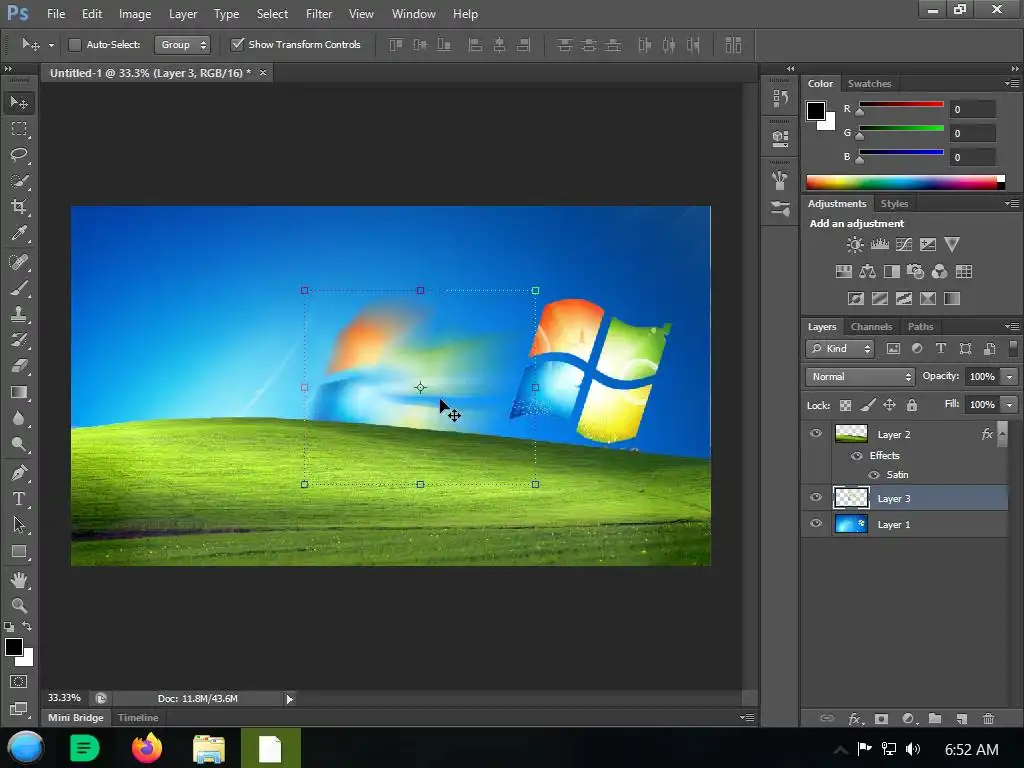Delete layer with trash icon

point(988,718)
